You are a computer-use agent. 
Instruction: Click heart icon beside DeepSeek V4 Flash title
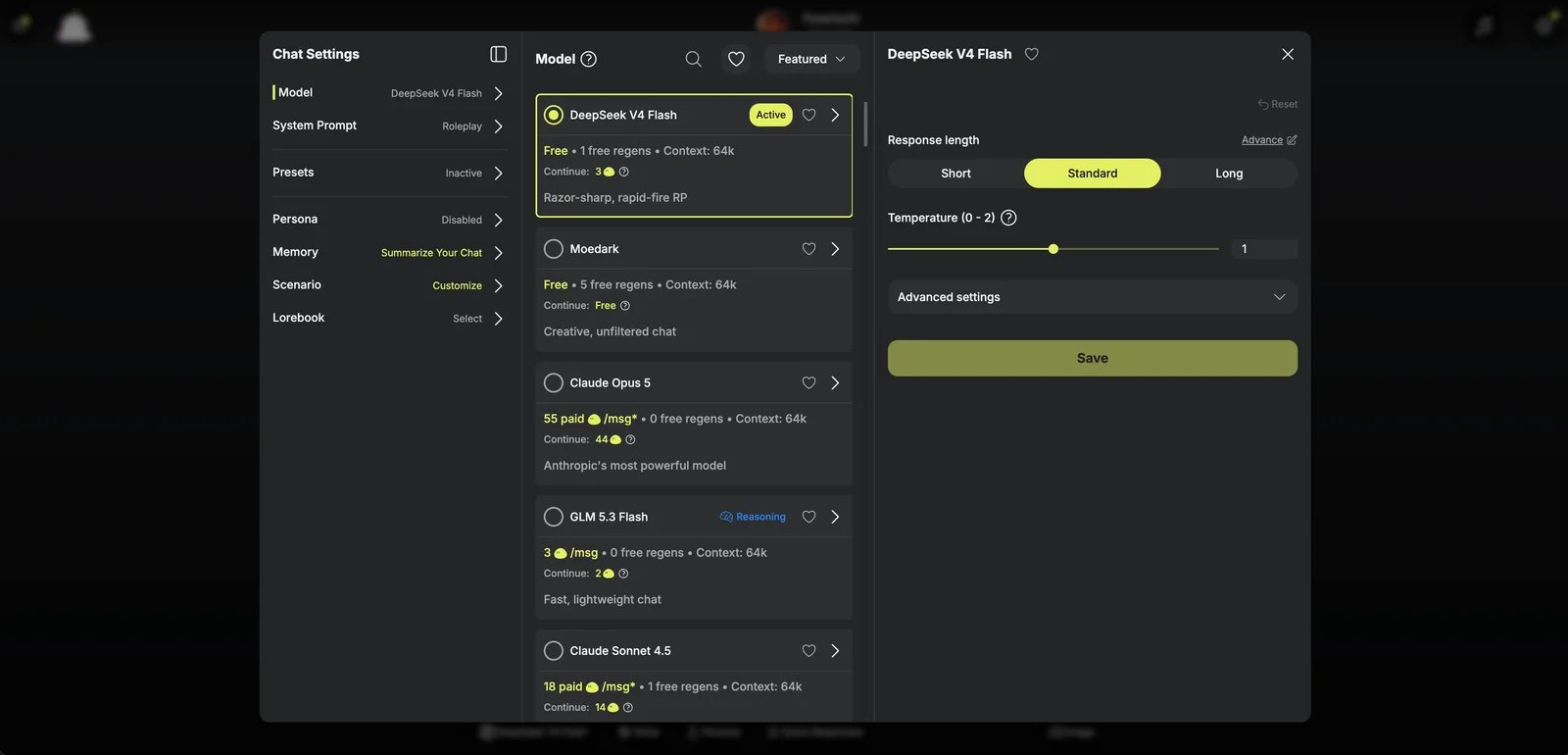pos(1031,54)
